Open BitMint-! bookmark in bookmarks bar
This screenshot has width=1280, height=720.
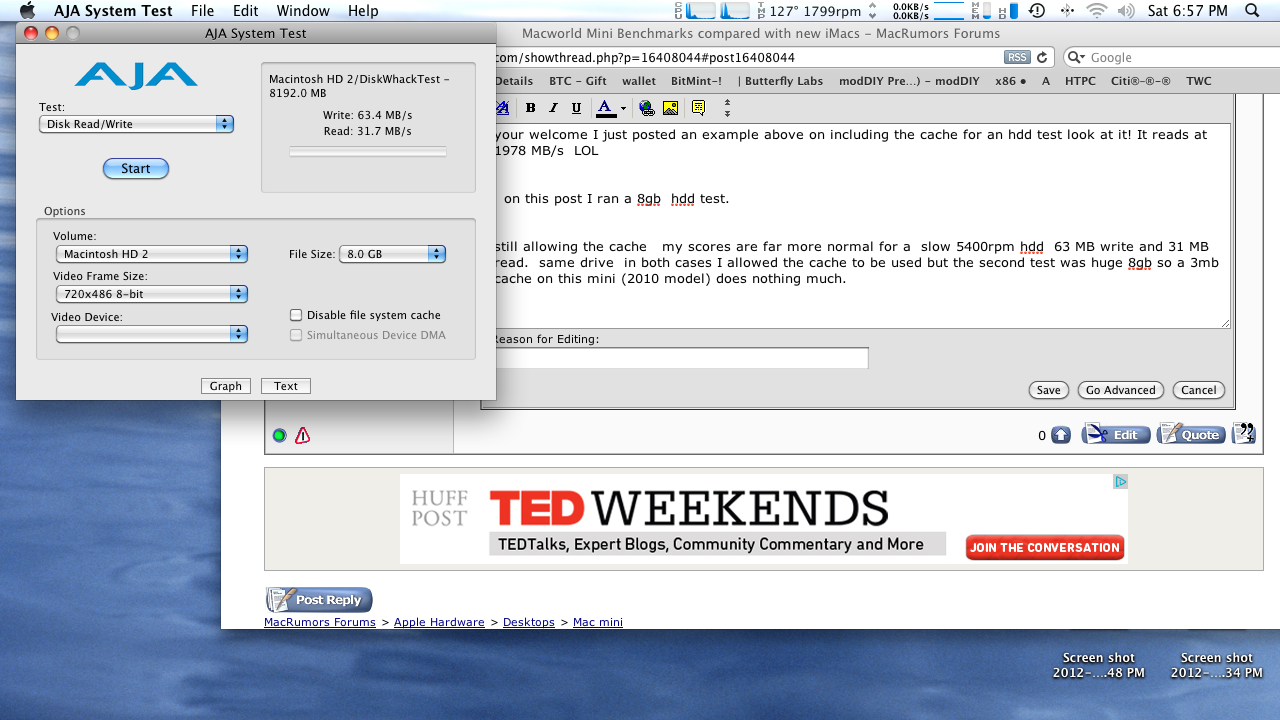tap(696, 81)
